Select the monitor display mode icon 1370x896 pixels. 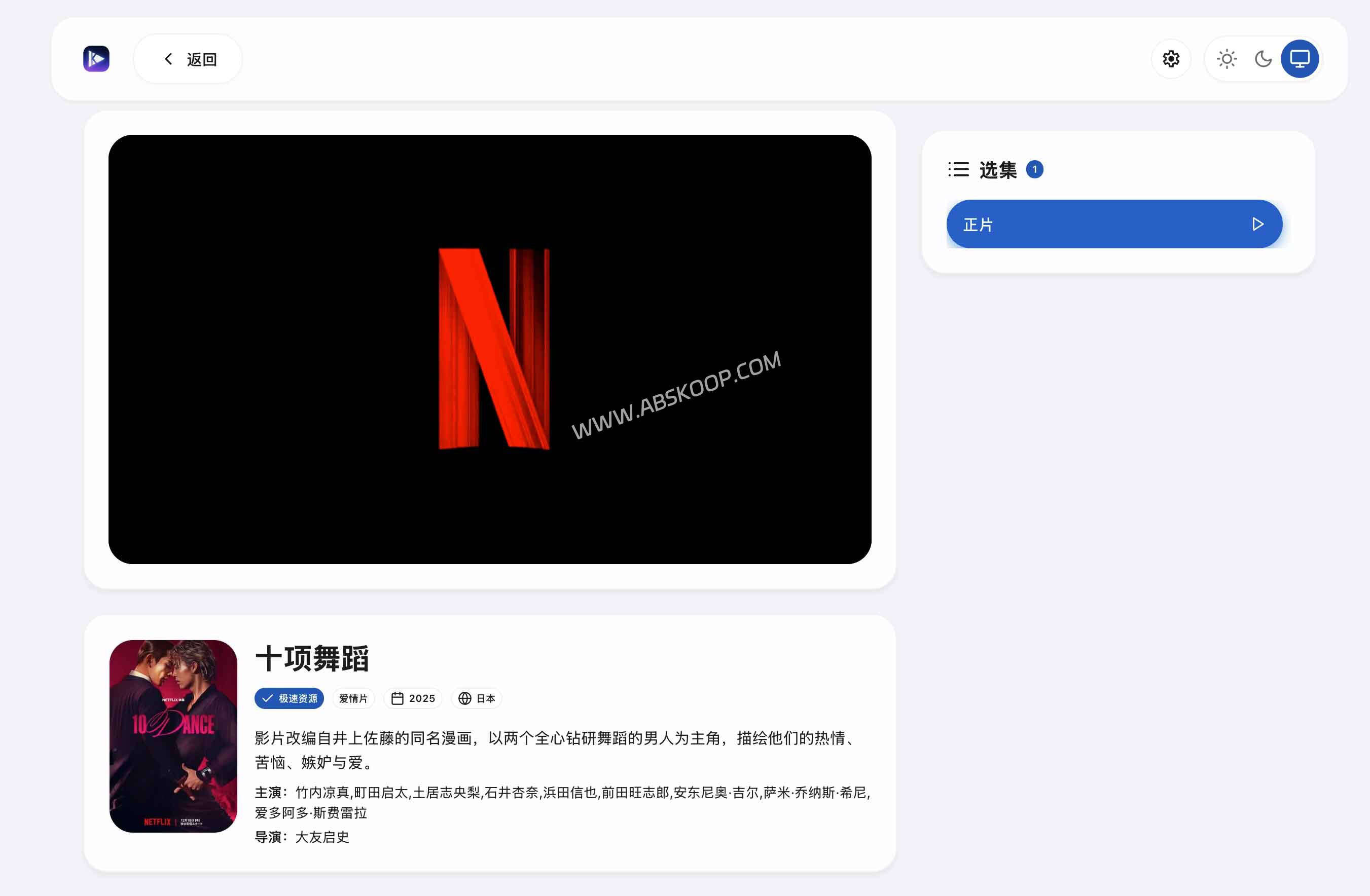tap(1299, 58)
